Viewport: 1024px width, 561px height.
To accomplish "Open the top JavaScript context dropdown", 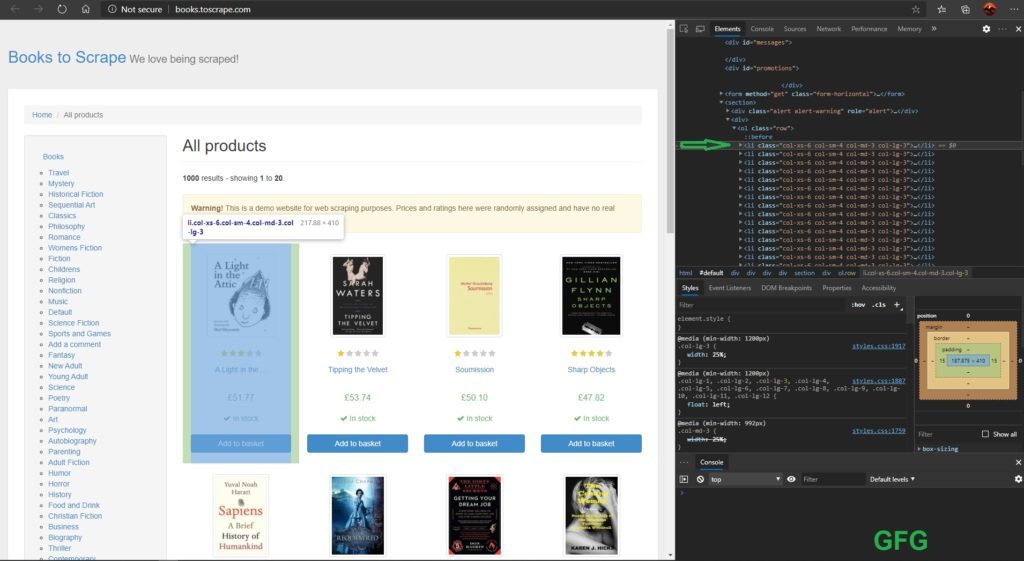I will click(744, 479).
